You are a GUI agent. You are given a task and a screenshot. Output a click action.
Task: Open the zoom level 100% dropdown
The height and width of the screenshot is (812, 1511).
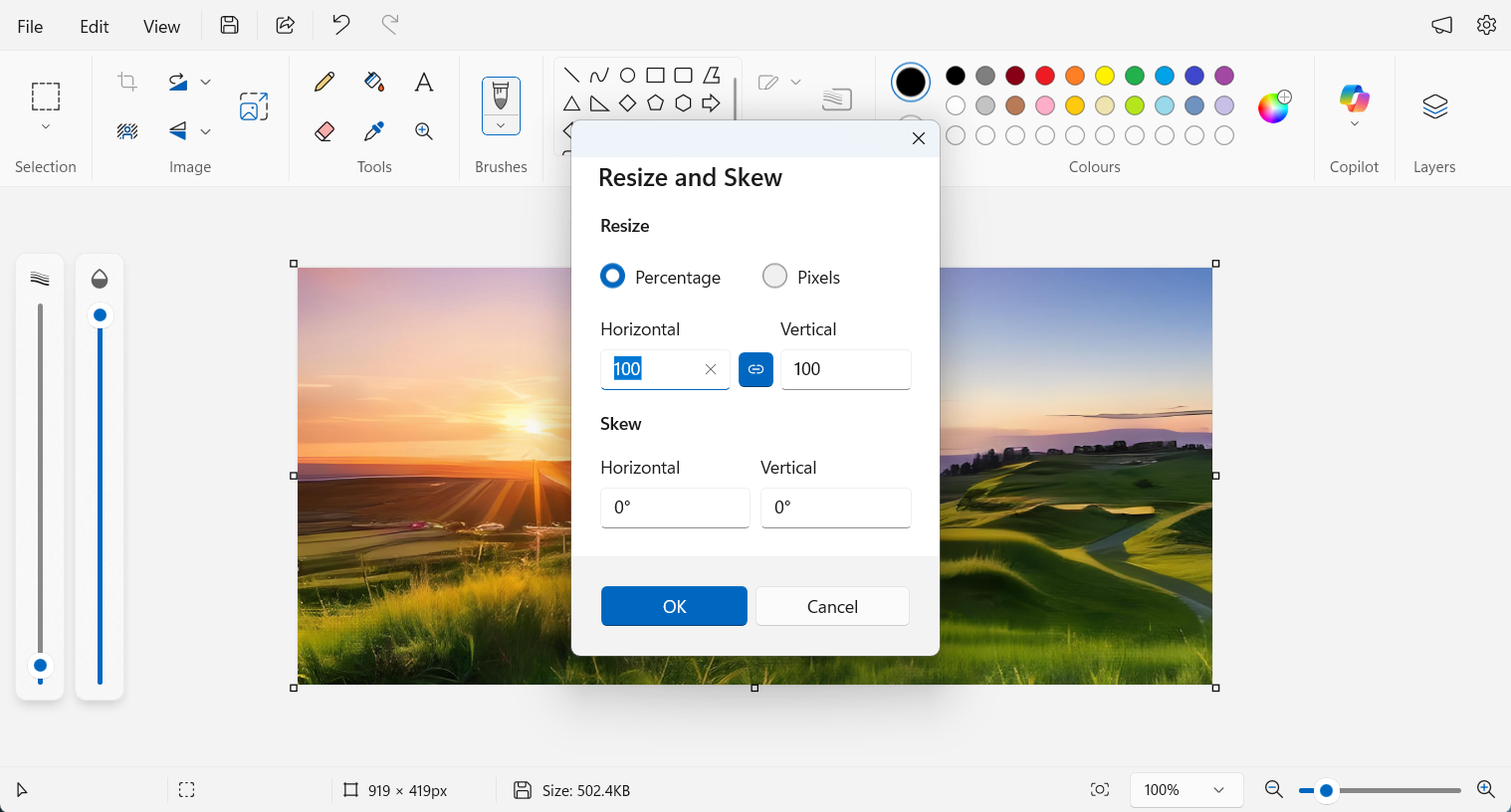pyautogui.click(x=1187, y=790)
